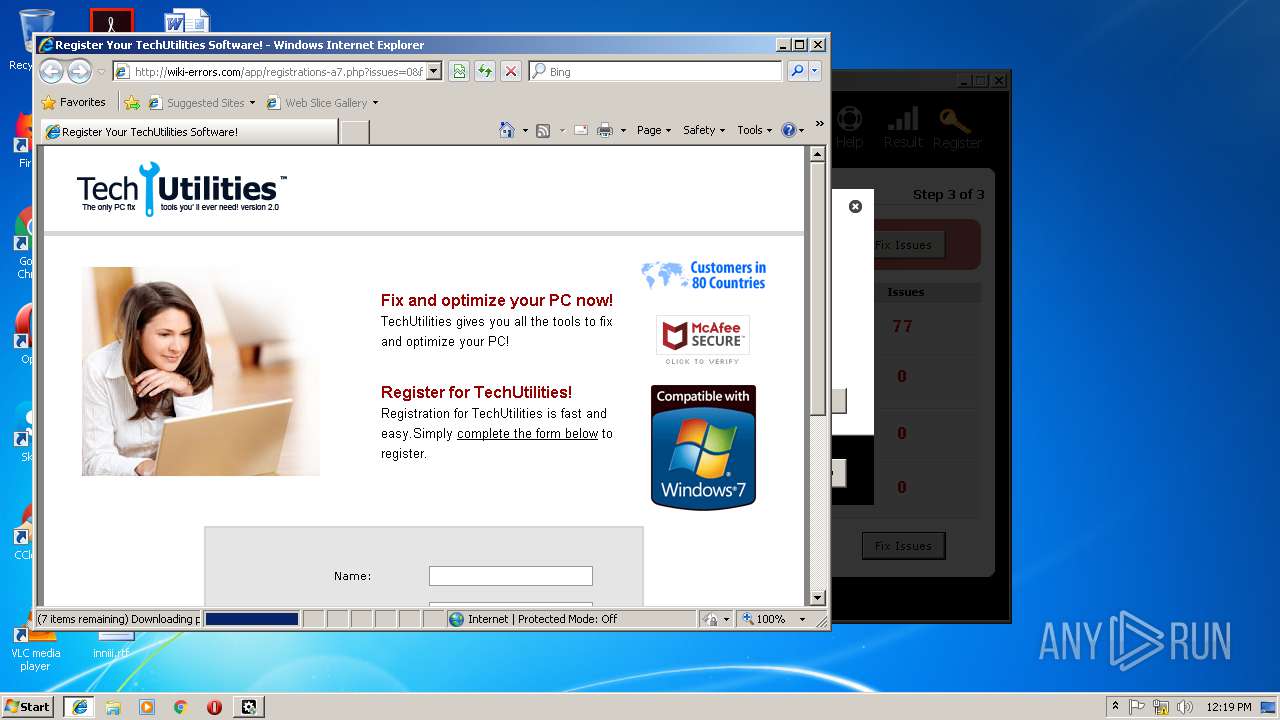Image resolution: width=1280 pixels, height=720 pixels.
Task: Open the Safety menu
Action: [x=704, y=130]
